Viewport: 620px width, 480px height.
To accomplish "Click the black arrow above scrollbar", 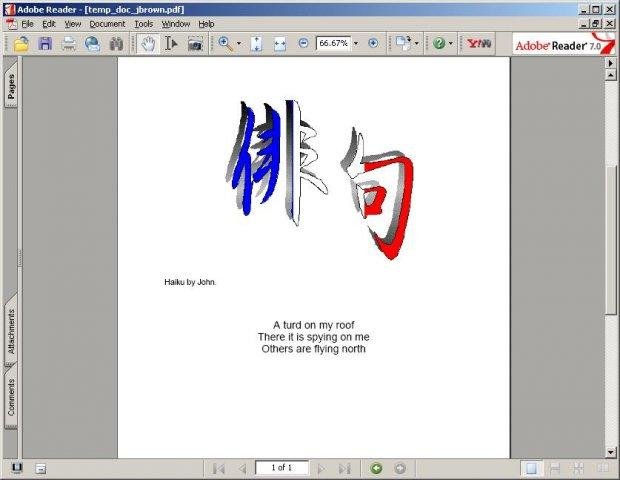I will click(x=611, y=63).
